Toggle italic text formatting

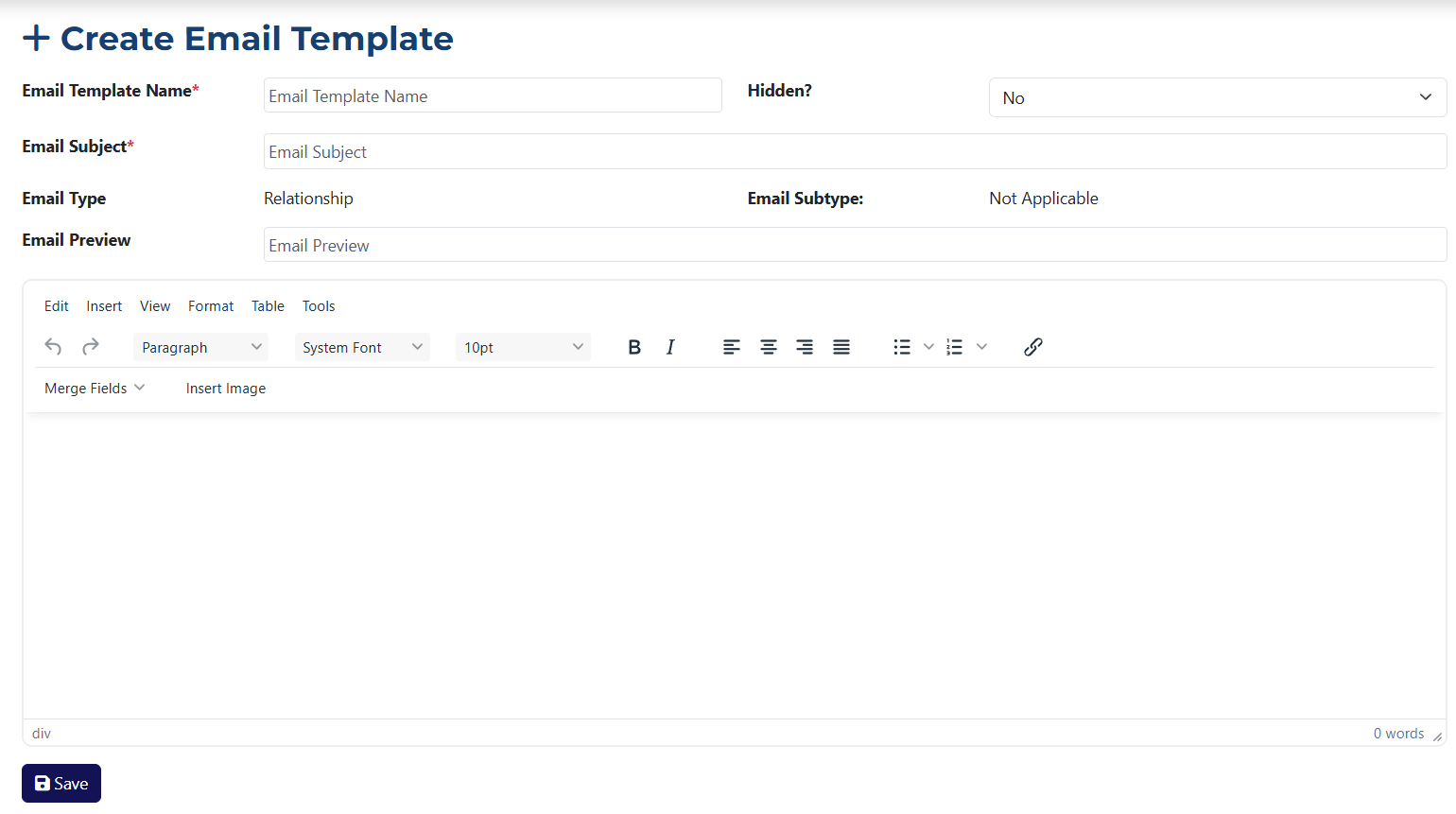tap(670, 347)
